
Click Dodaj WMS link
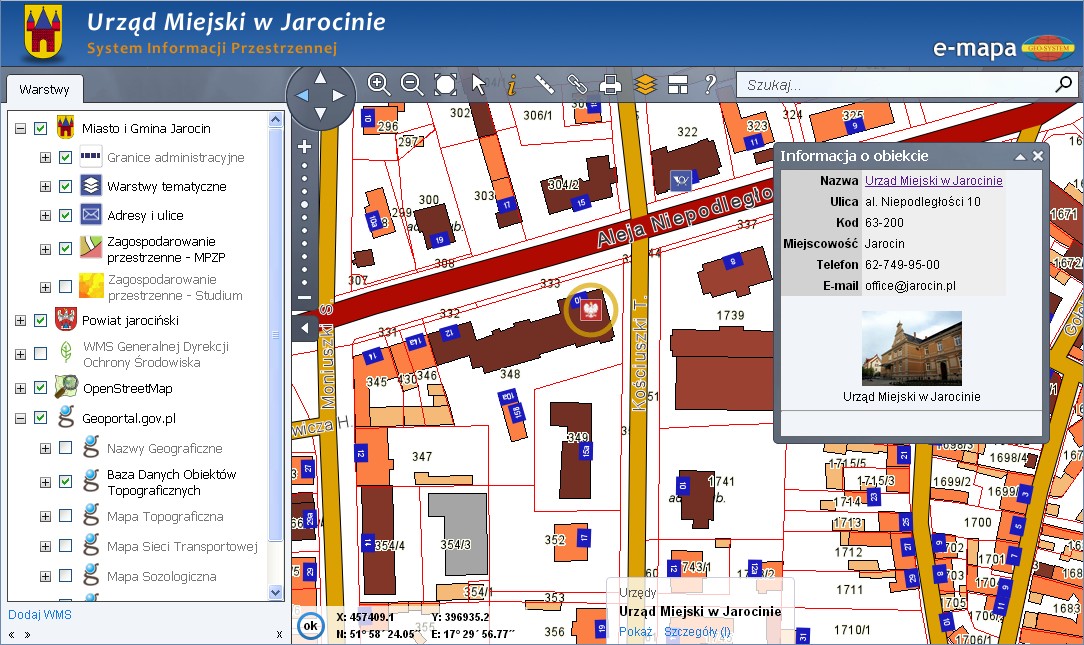coord(39,615)
